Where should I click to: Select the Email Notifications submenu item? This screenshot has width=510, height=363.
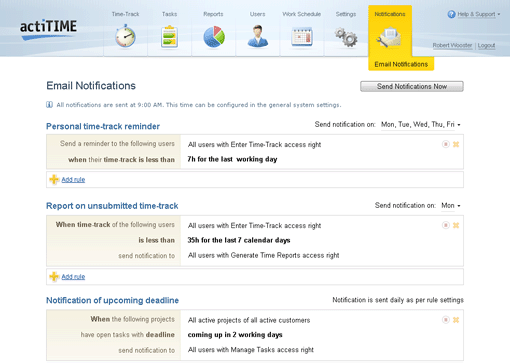[x=401, y=64]
